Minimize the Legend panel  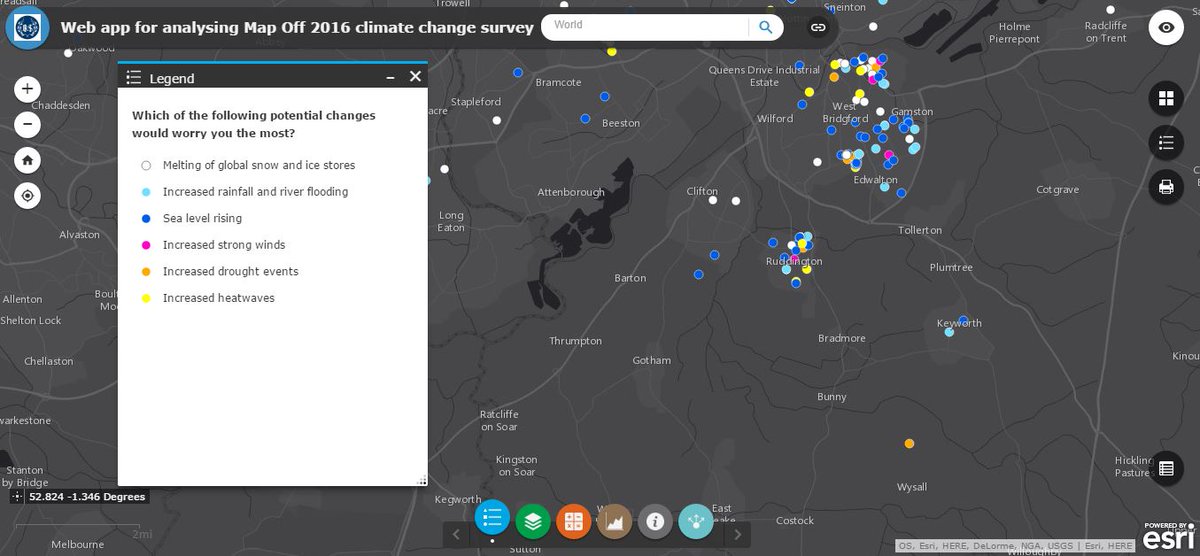point(391,77)
